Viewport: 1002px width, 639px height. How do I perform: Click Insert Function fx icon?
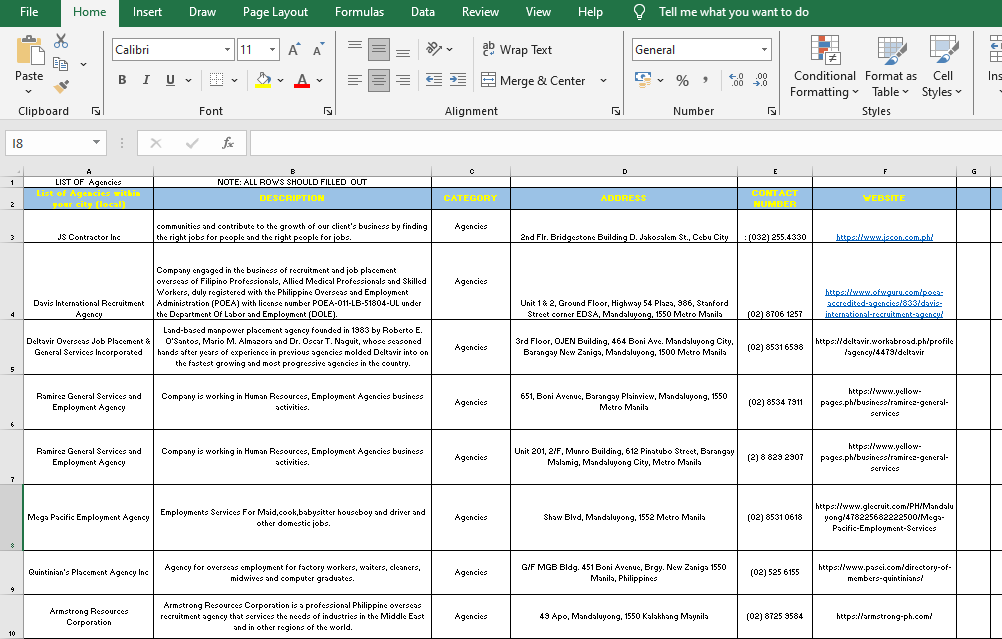tap(227, 143)
